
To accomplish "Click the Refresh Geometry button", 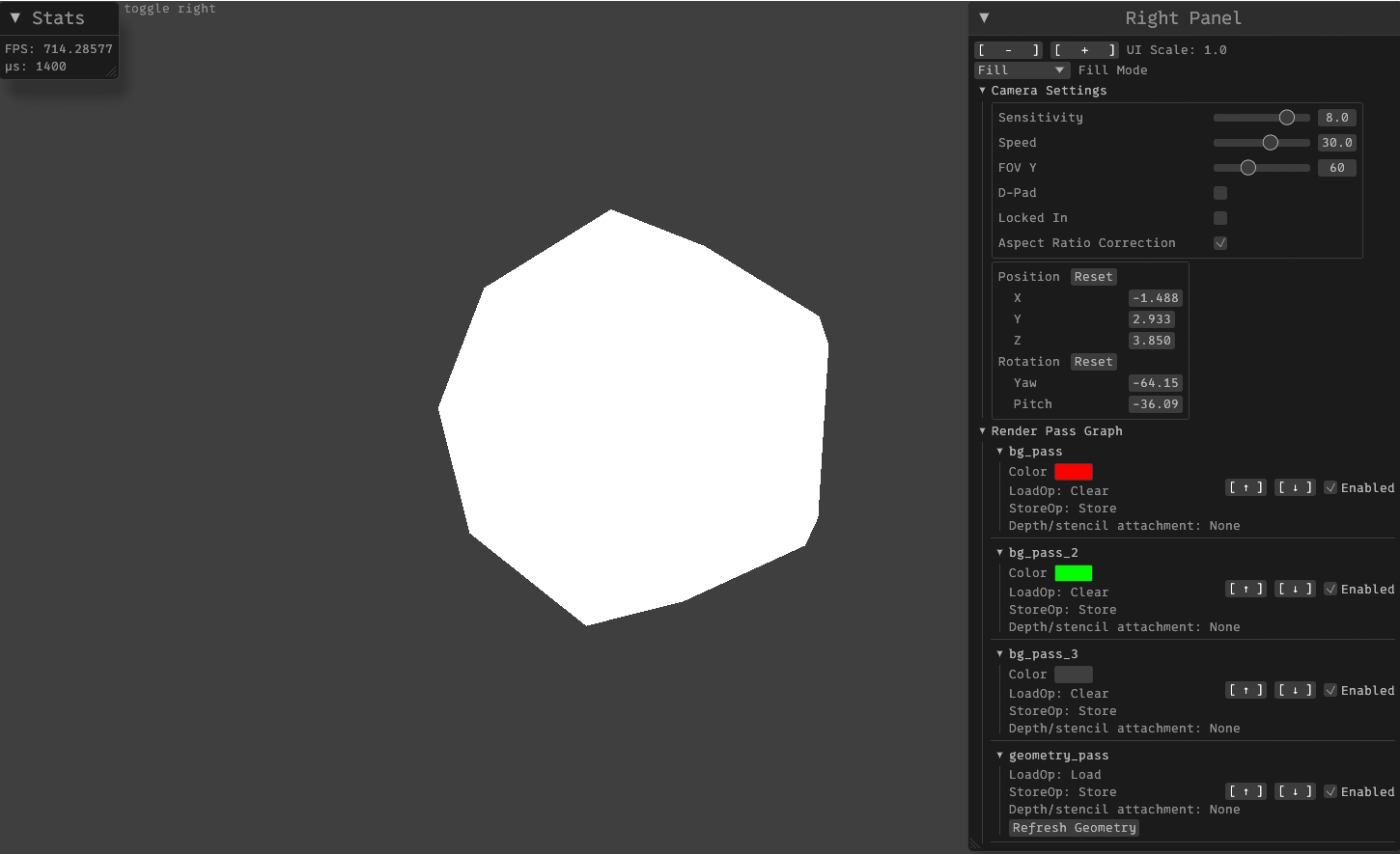I will pos(1075,828).
